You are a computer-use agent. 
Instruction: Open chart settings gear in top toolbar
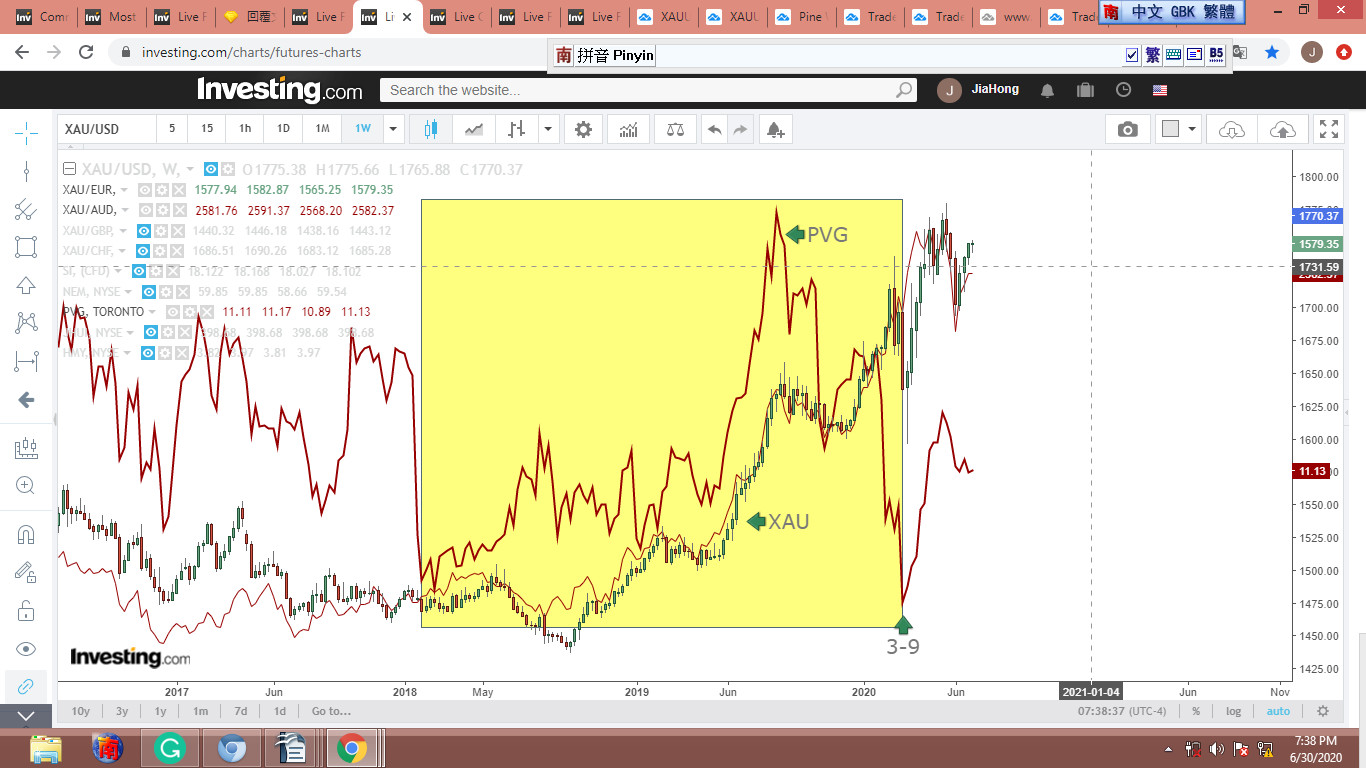pyautogui.click(x=583, y=129)
